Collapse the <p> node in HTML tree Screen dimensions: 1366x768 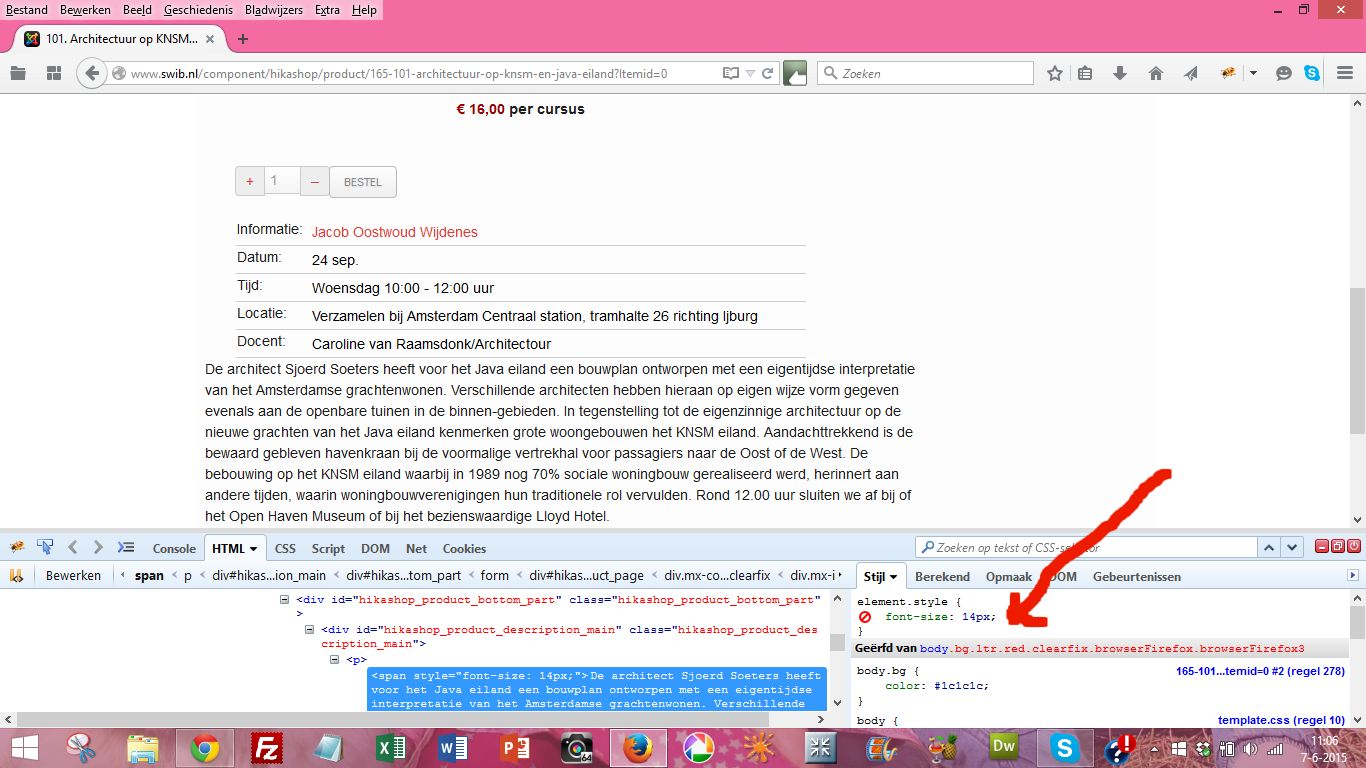[x=336, y=660]
